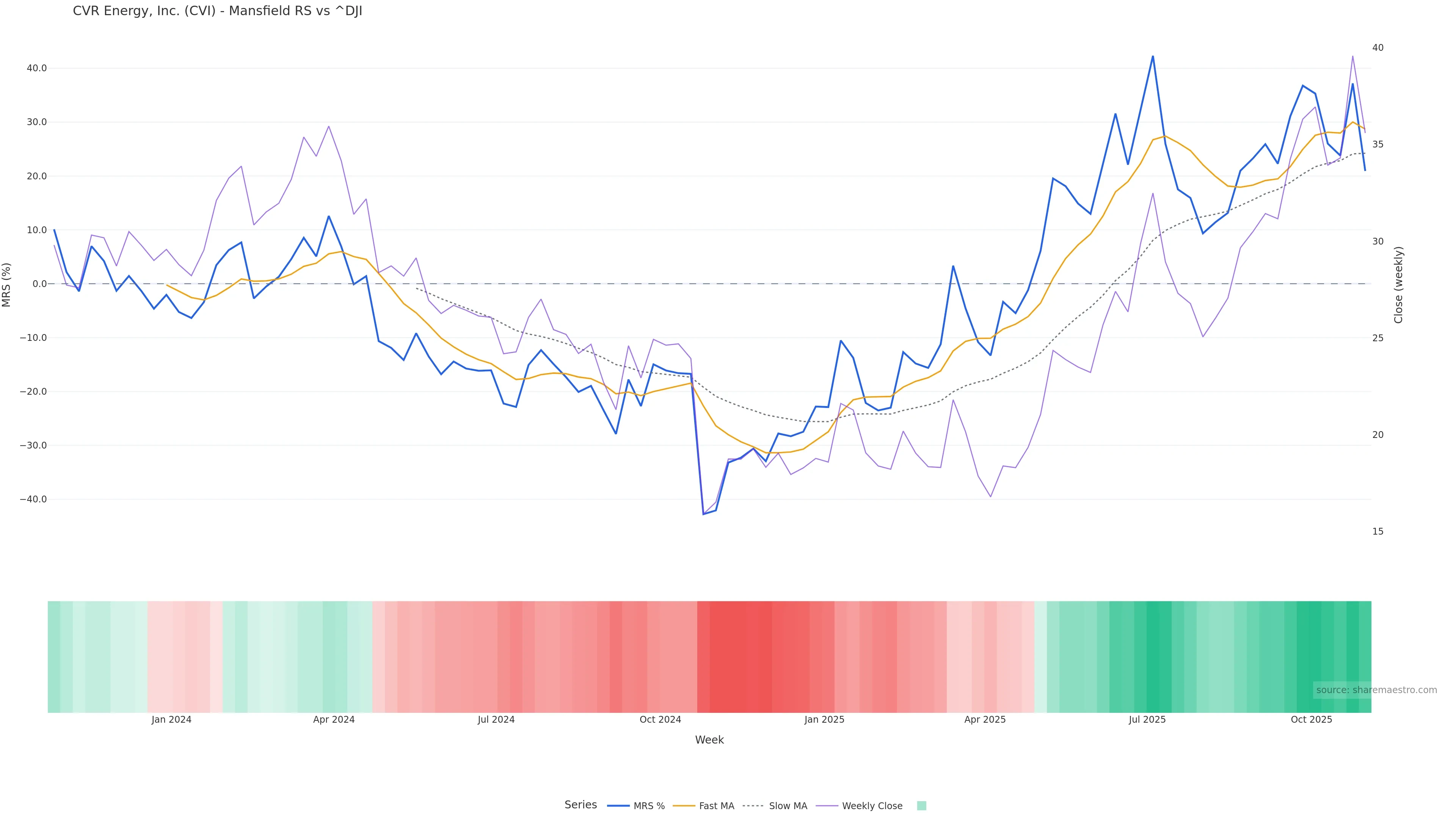Toggle the Slow MA legend entry
1456x819 pixels.
point(775,806)
